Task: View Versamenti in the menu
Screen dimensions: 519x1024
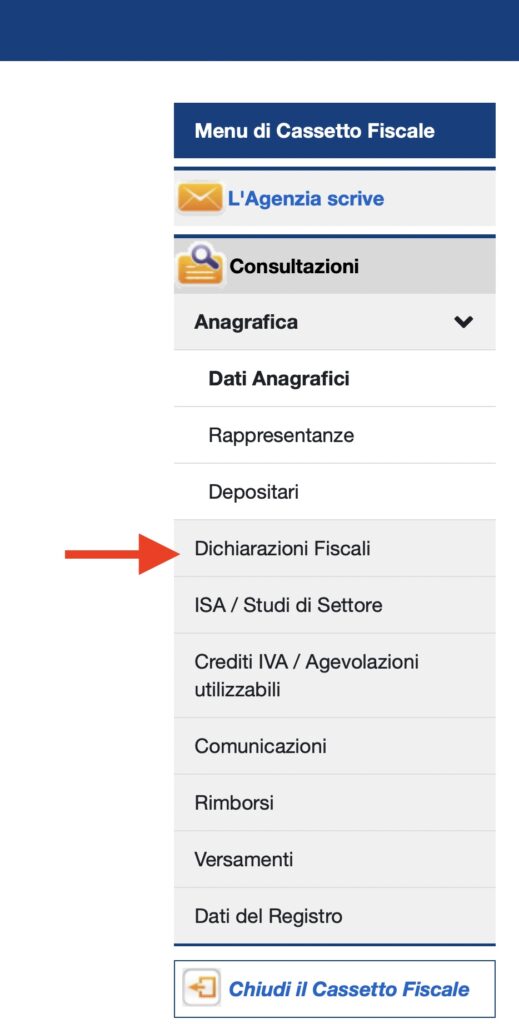Action: click(335, 859)
